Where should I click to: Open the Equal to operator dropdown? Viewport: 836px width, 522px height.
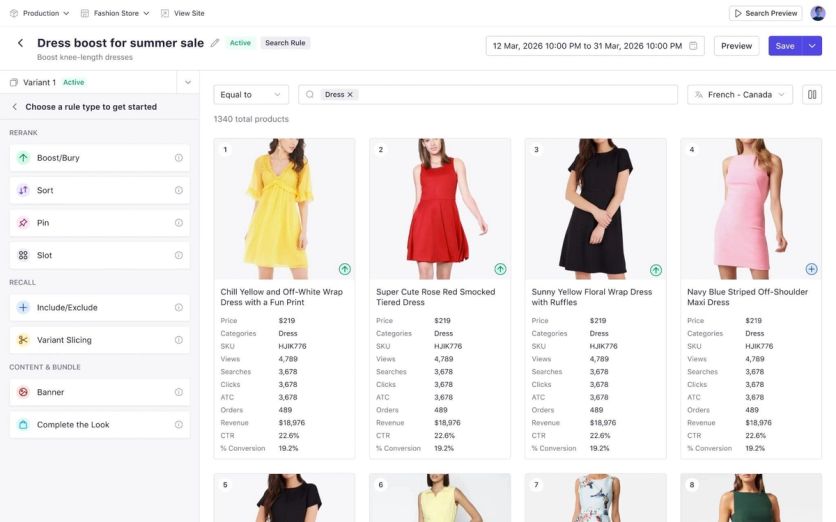(x=251, y=94)
